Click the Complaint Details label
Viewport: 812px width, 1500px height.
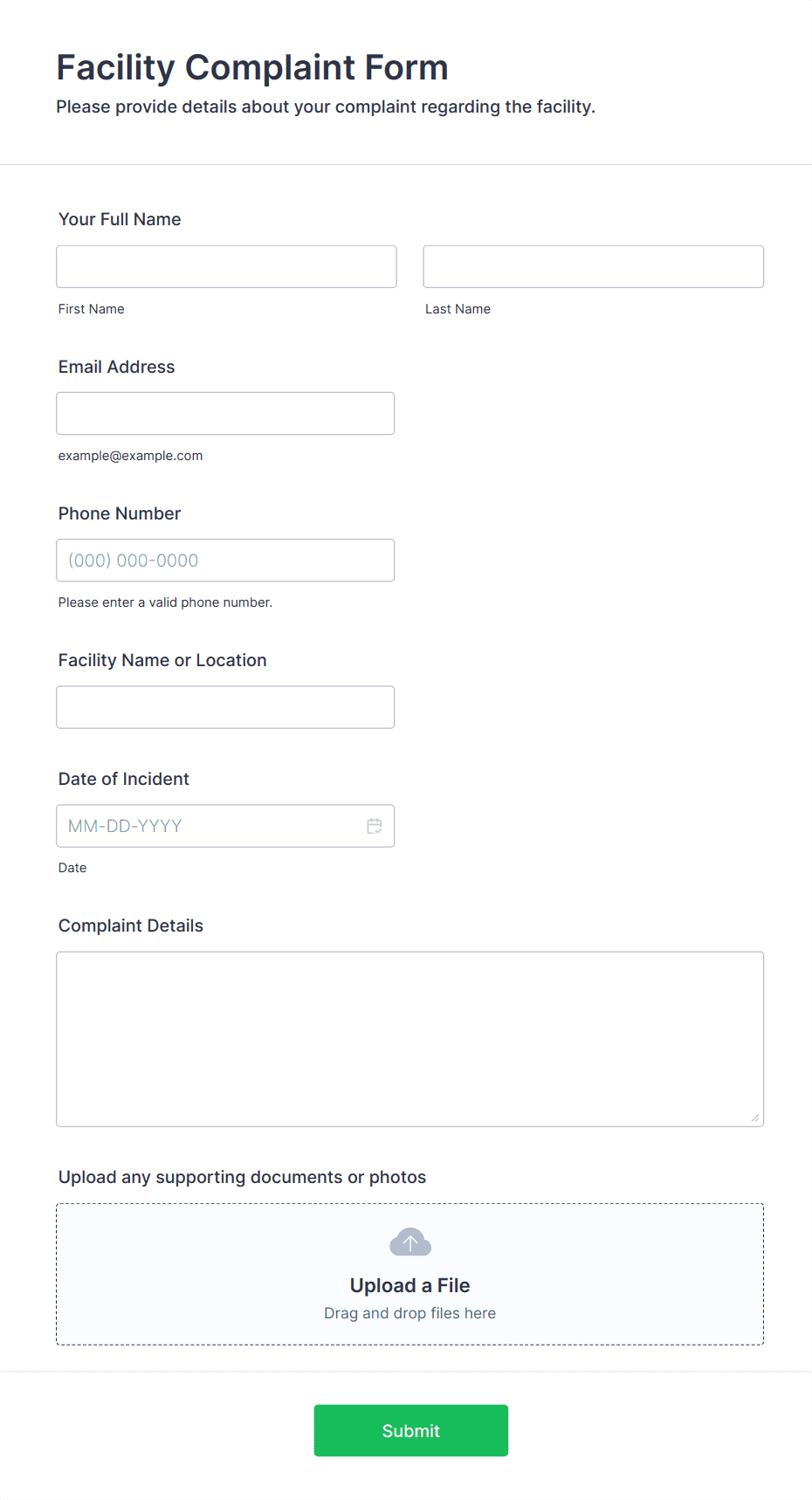[x=131, y=925]
